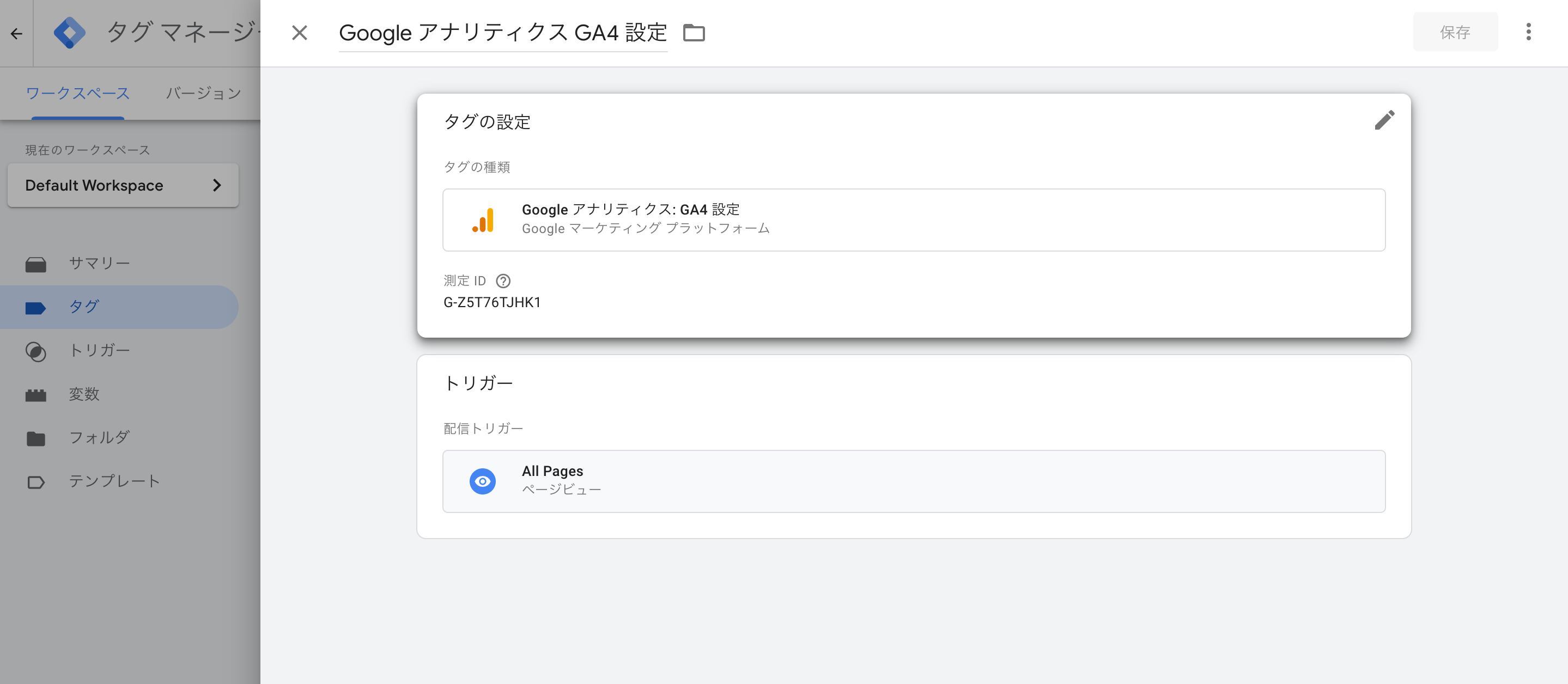Click the folder icon beside the tag name

point(694,32)
